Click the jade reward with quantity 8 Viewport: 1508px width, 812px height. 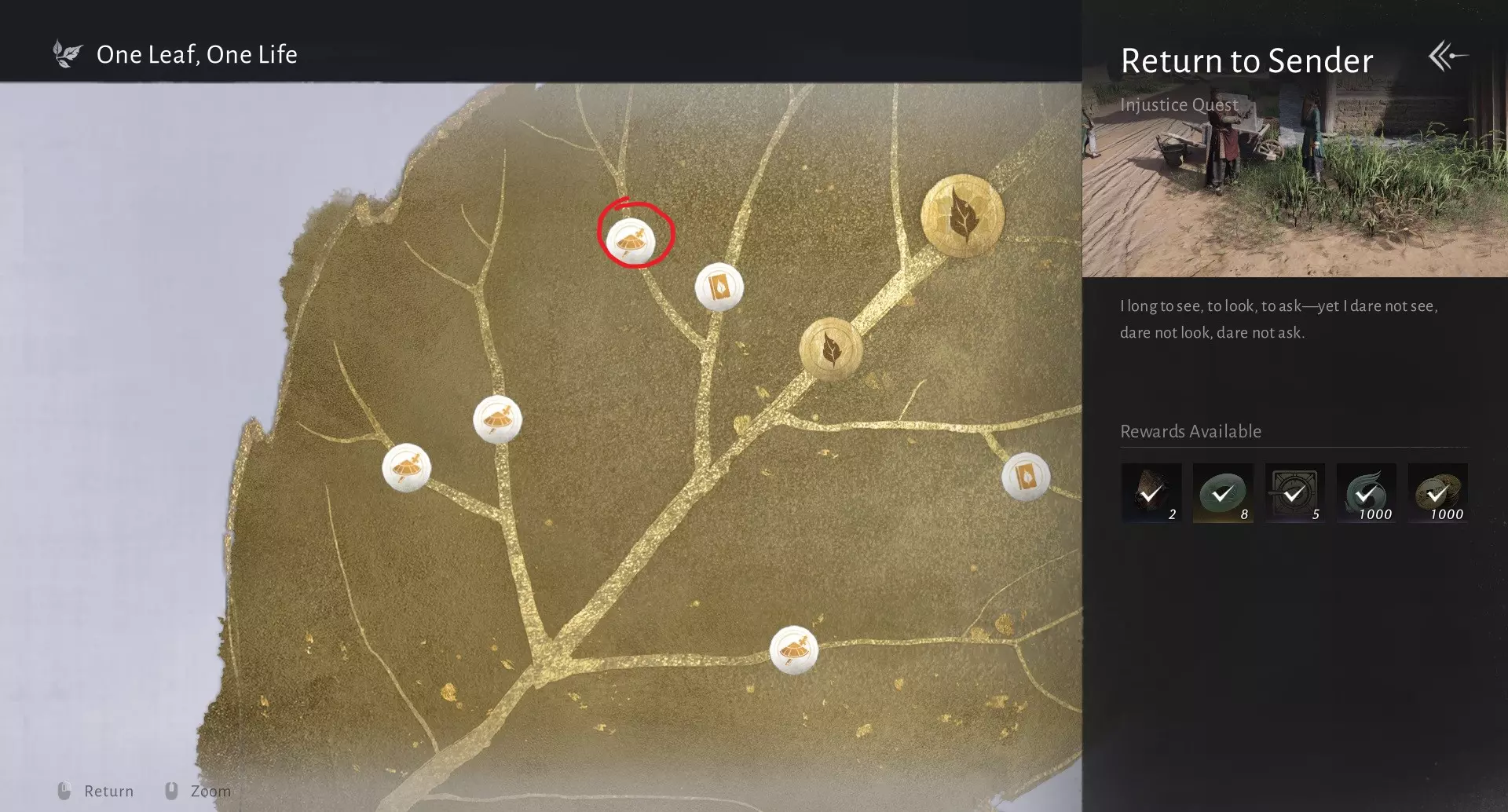(x=1222, y=493)
